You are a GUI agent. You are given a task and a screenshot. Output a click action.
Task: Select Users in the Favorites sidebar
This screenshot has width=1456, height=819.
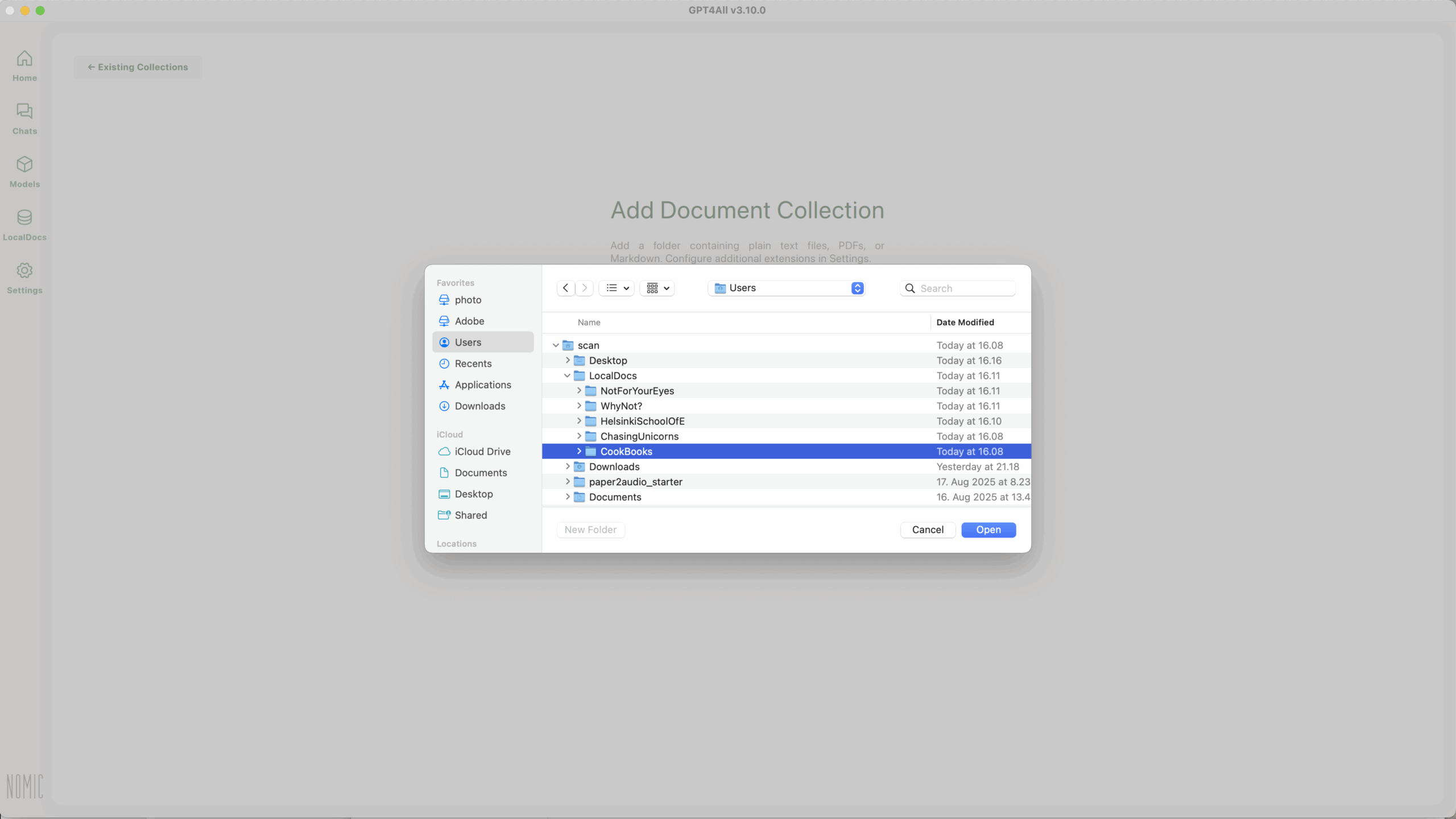(483, 342)
